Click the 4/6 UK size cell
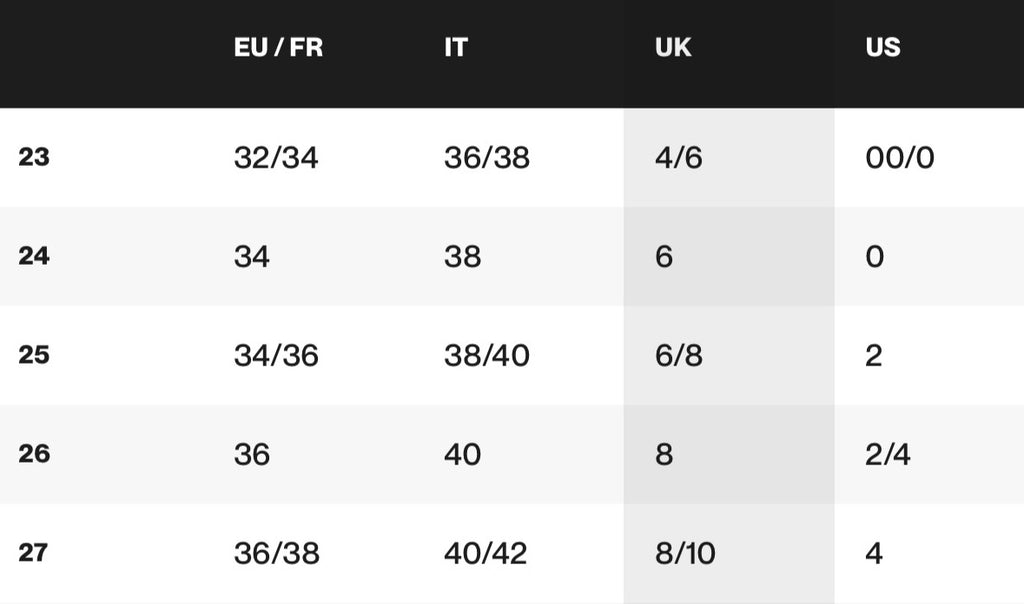 (x=679, y=157)
